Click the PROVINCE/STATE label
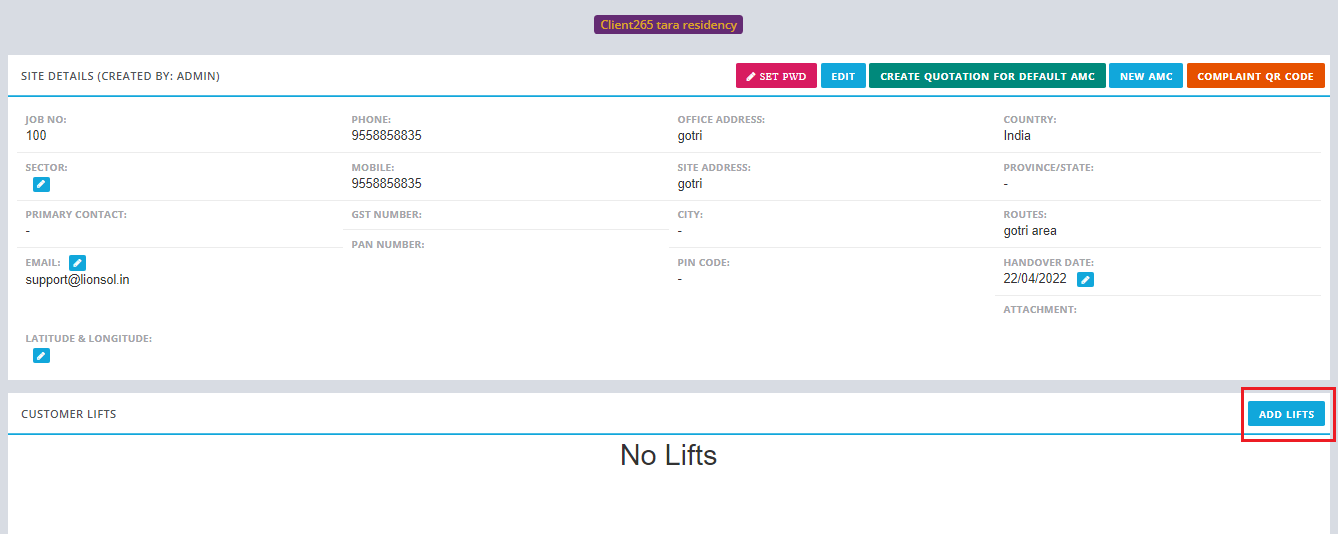The width and height of the screenshot is (1338, 534). [x=1048, y=168]
